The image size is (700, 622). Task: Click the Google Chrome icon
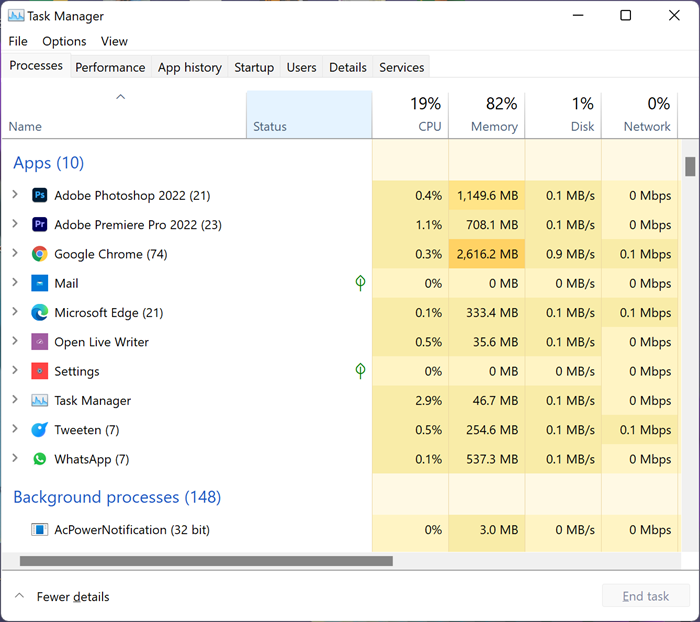pos(39,254)
